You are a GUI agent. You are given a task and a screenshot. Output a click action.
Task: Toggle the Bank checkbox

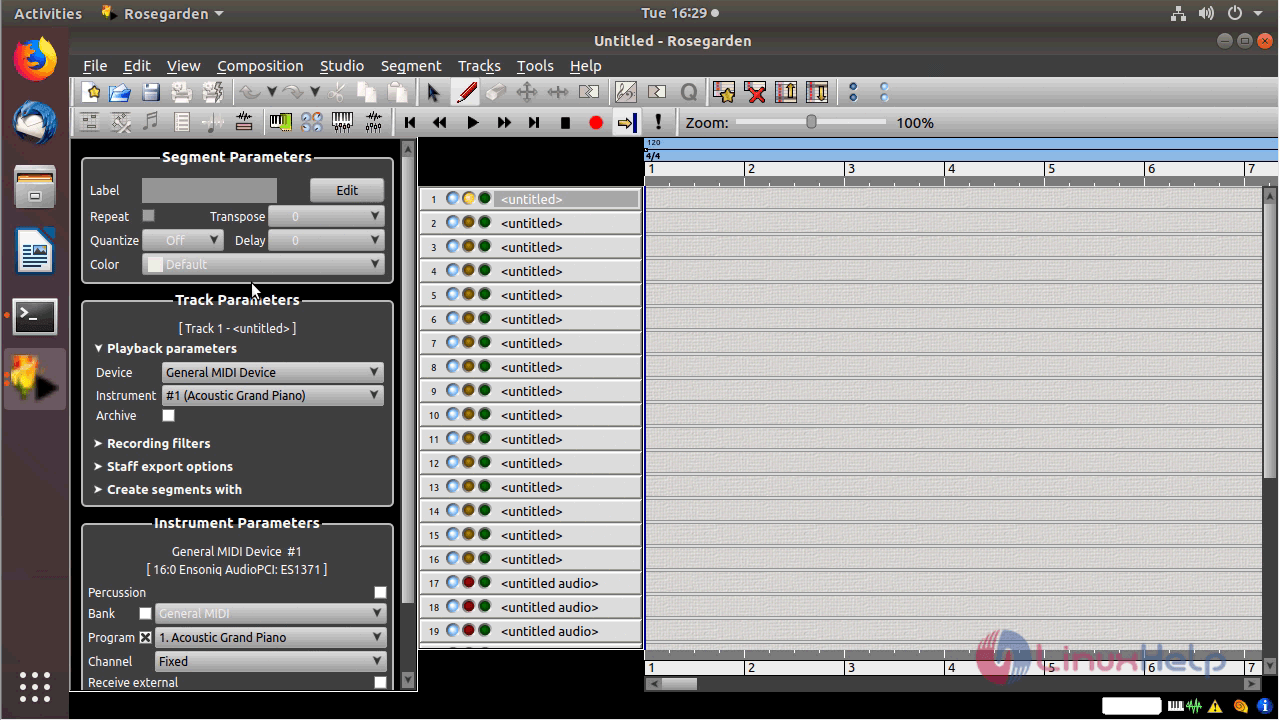pyautogui.click(x=145, y=613)
